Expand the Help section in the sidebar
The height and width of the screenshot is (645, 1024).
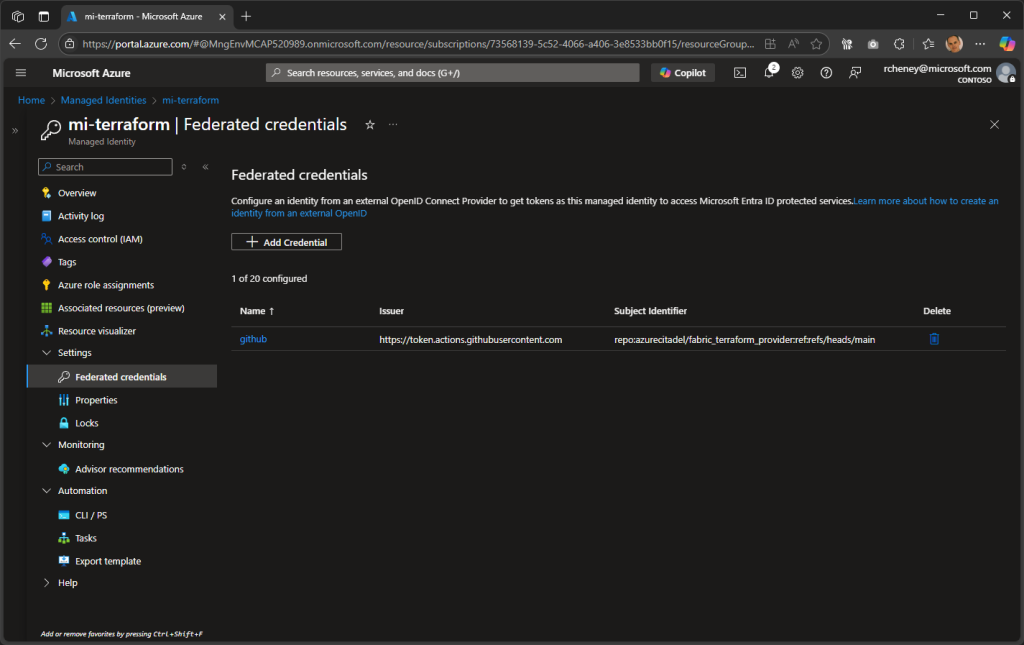click(46, 582)
